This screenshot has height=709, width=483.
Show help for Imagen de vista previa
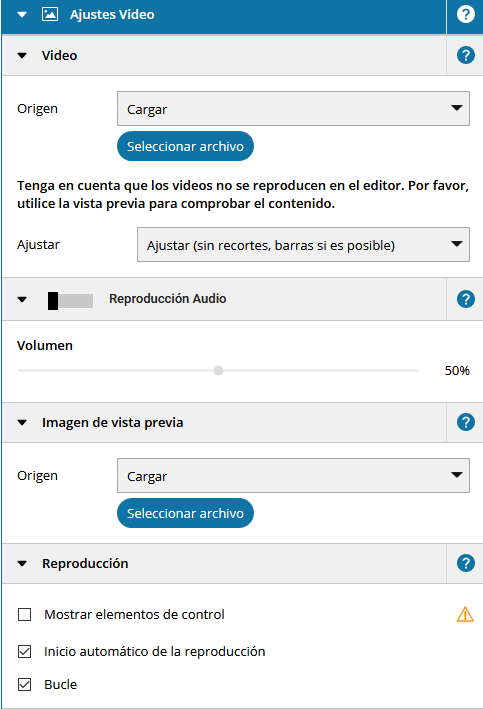[x=465, y=422]
